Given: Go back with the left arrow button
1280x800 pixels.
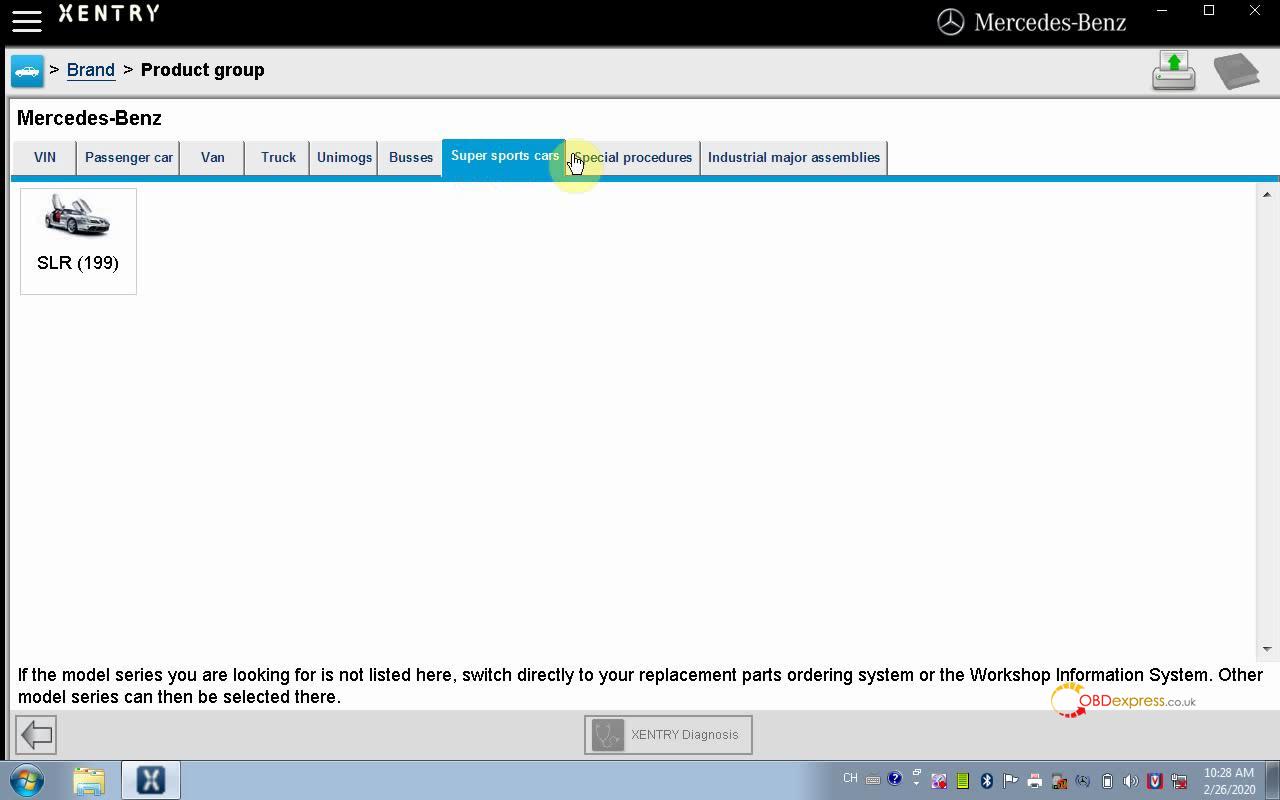Looking at the screenshot, I should pyautogui.click(x=36, y=735).
